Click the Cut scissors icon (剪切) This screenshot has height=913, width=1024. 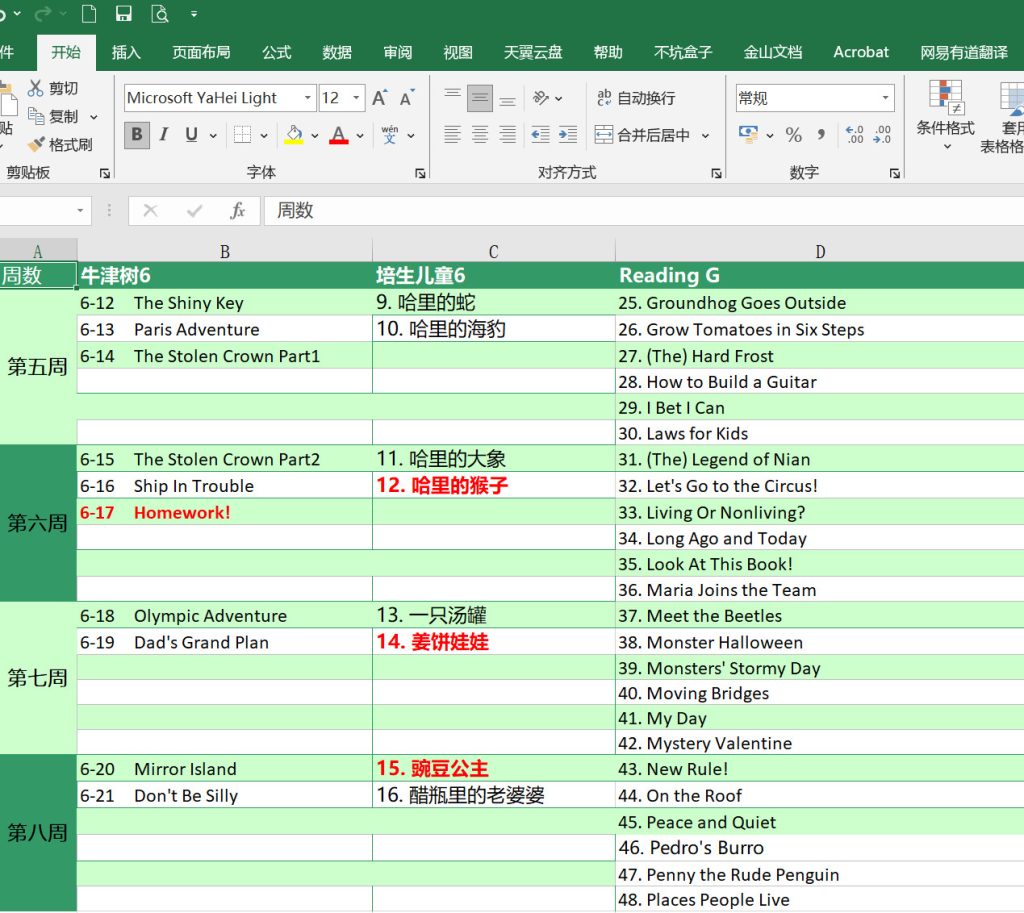[x=53, y=88]
